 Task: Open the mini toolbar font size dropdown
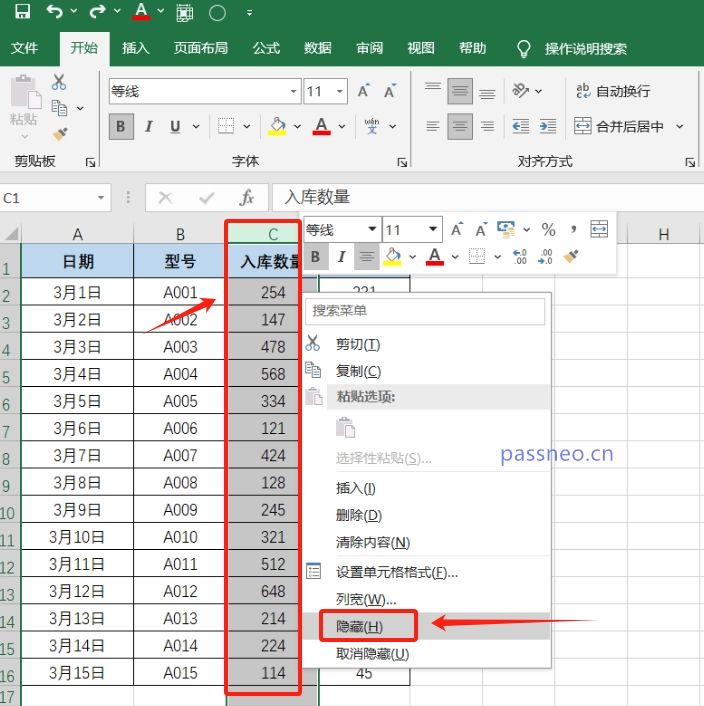click(x=433, y=229)
